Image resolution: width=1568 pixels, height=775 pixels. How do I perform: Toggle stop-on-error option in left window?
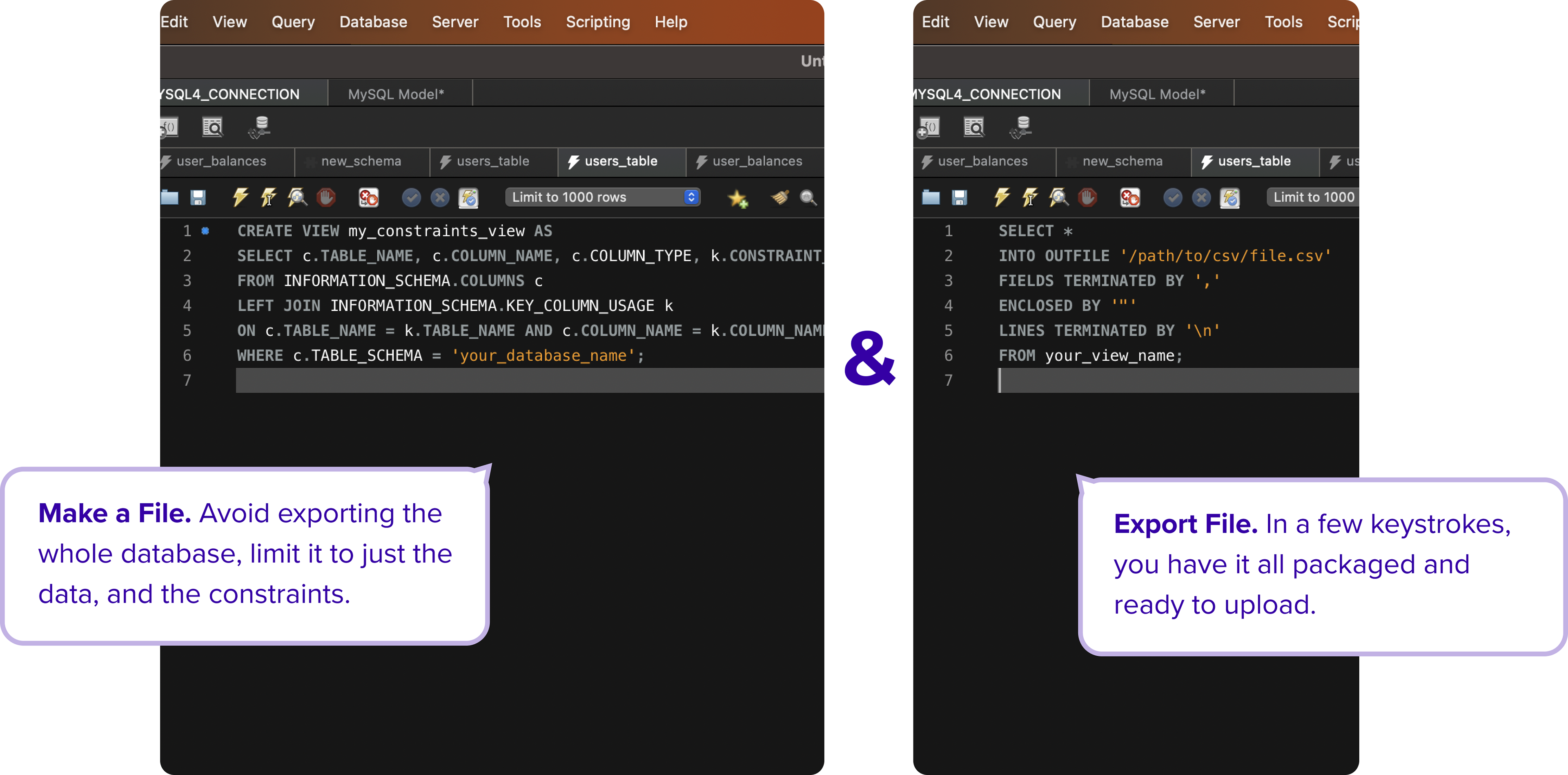369,197
